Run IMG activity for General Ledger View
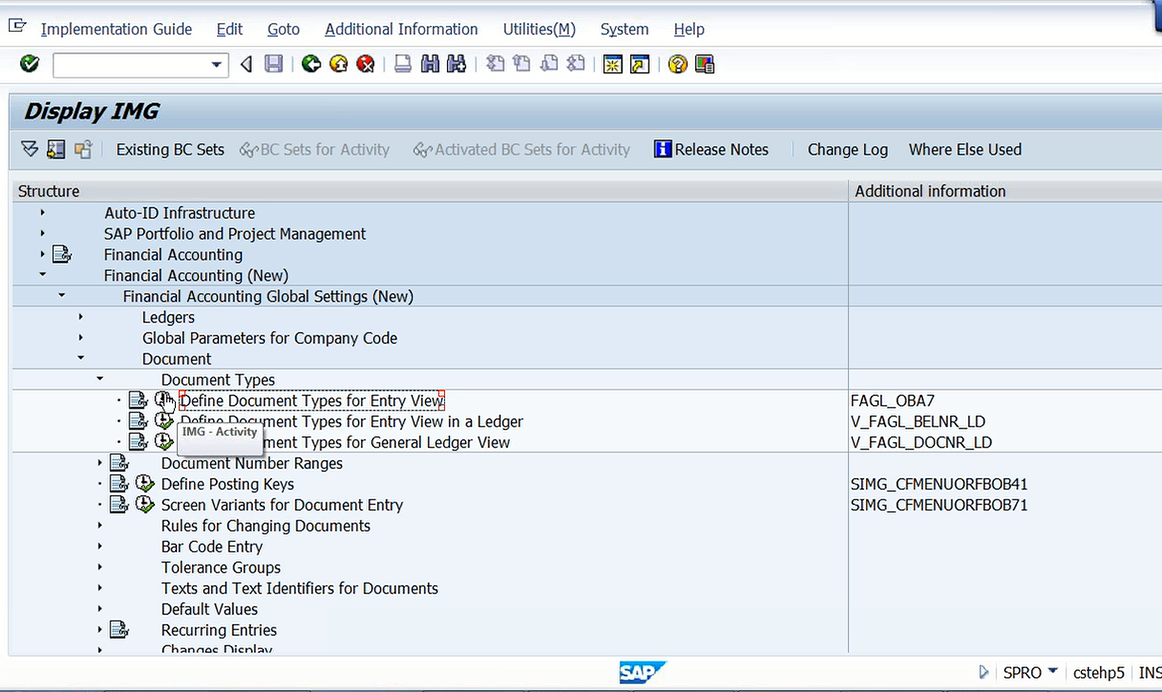 click(x=164, y=442)
